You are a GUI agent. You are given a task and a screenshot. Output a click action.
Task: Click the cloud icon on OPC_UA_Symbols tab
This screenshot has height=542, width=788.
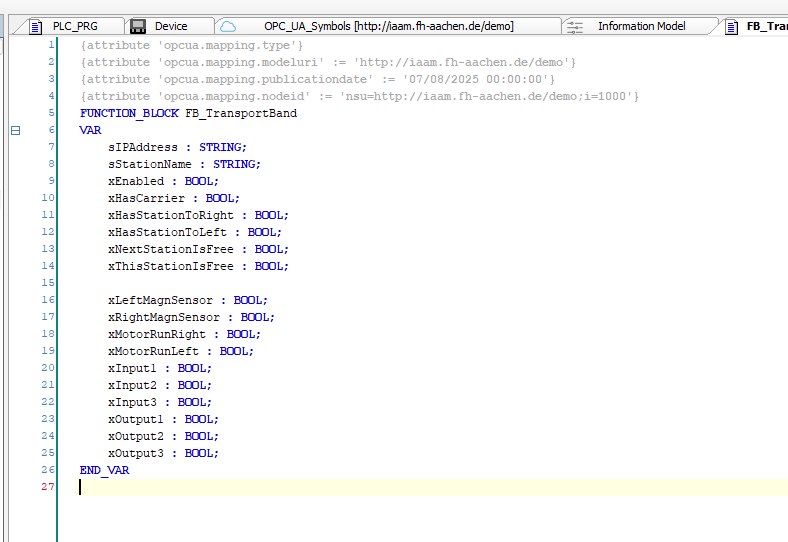[x=228, y=27]
